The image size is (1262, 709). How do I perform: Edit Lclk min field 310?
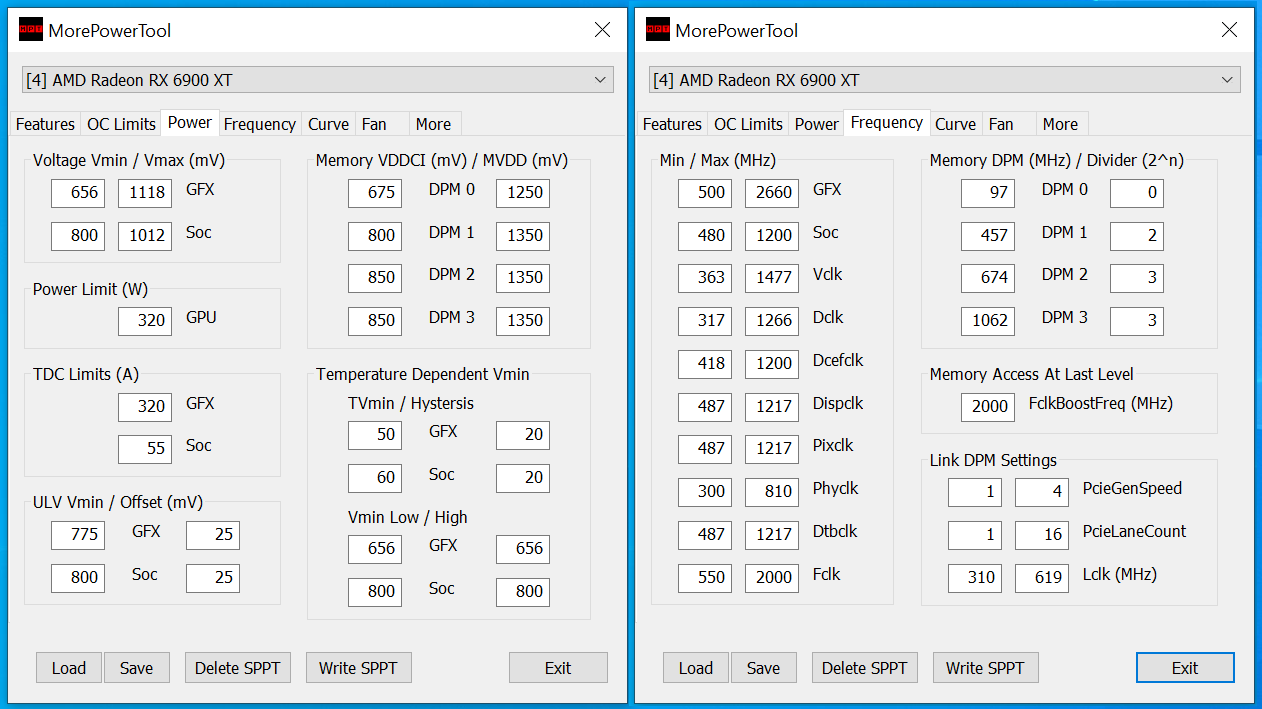(975, 578)
